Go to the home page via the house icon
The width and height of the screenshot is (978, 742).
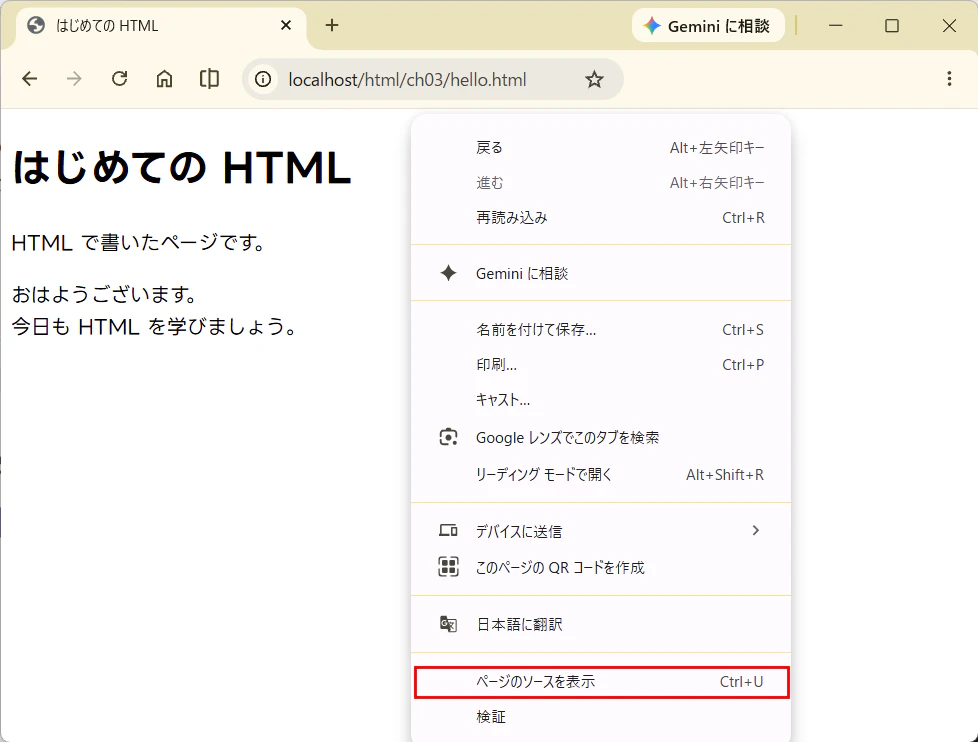click(164, 79)
